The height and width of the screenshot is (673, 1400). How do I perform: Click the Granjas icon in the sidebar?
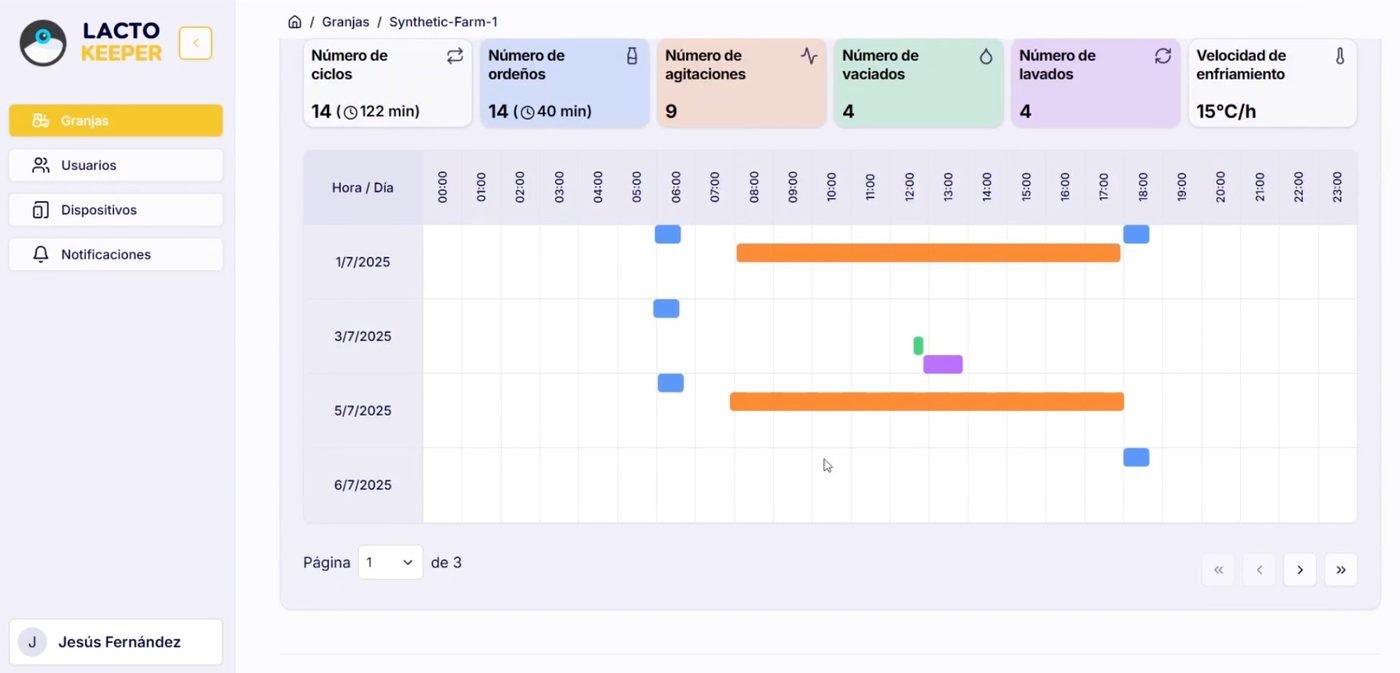[x=41, y=119]
